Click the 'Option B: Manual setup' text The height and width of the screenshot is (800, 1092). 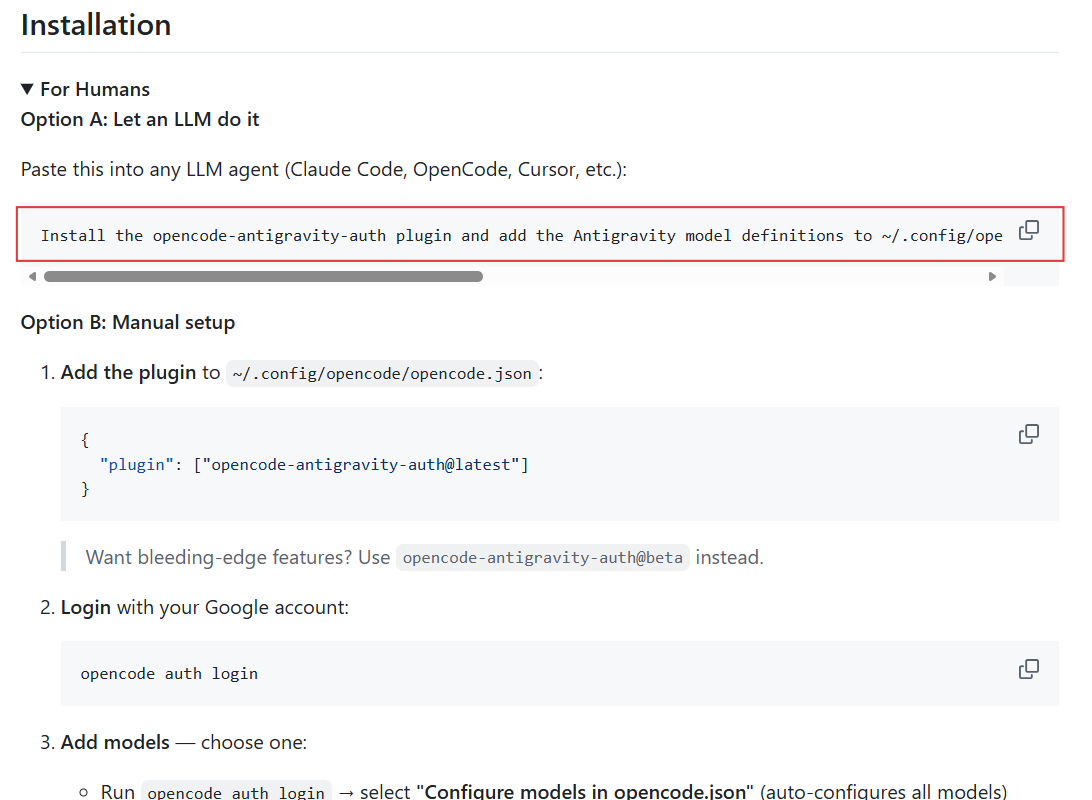[x=128, y=322]
